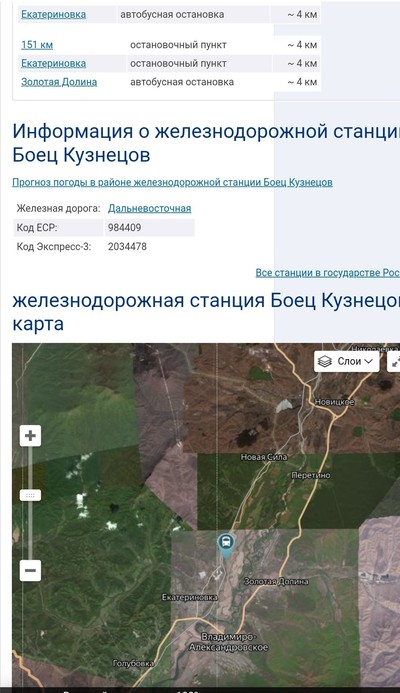
Task: Toggle fullscreen map expand icon
Action: 394,362
